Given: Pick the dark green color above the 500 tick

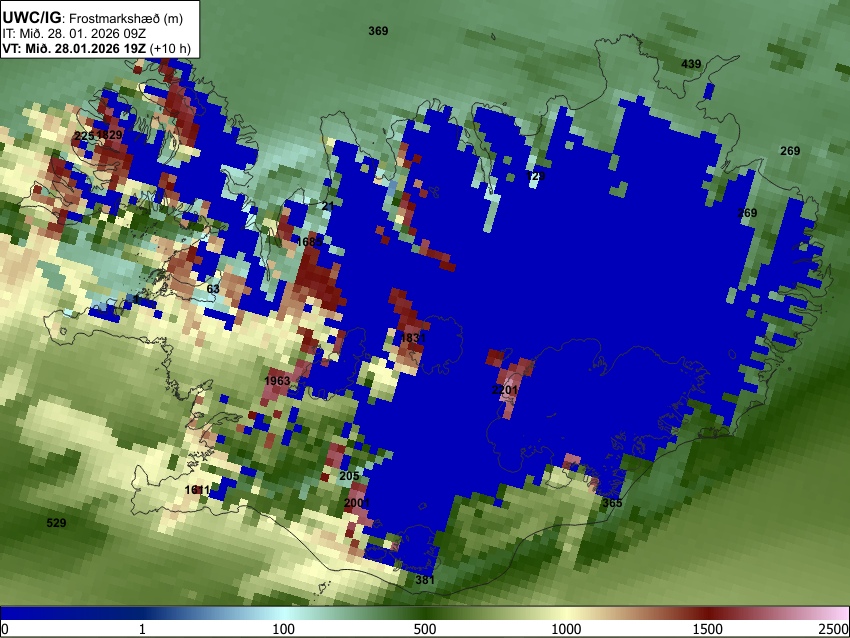Looking at the screenshot, I should (424, 613).
